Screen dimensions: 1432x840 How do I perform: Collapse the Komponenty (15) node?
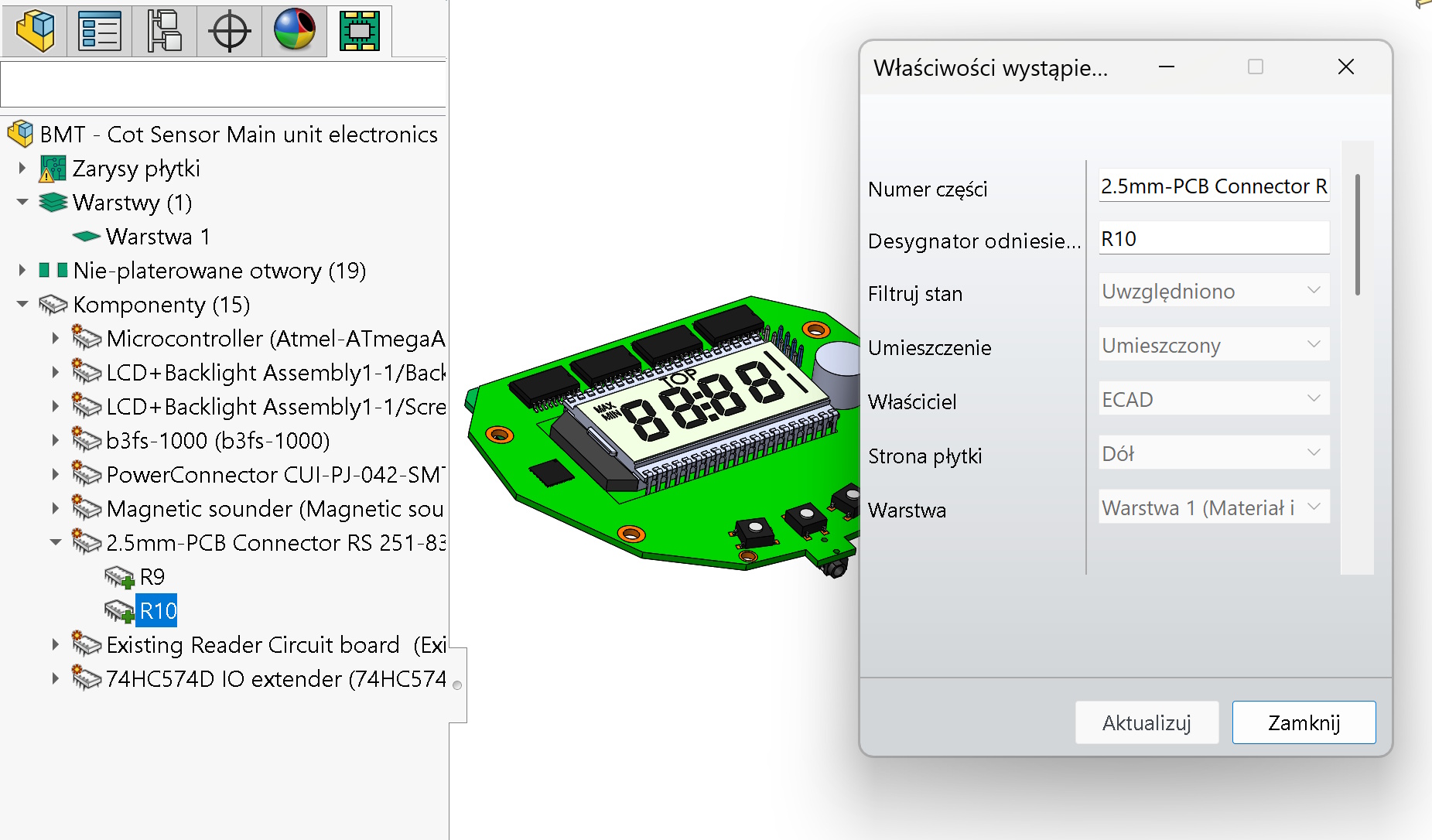pyautogui.click(x=22, y=304)
